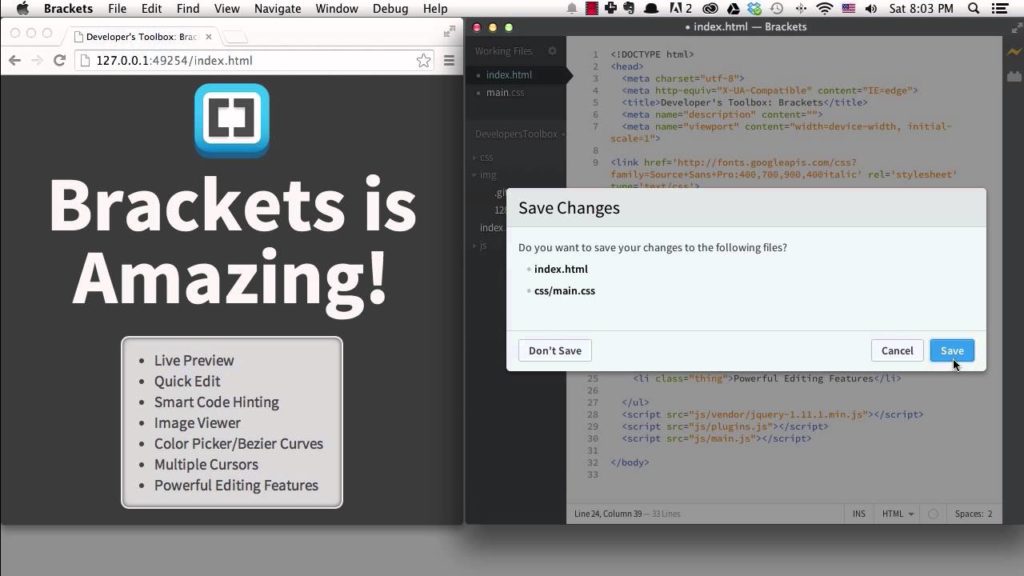This screenshot has width=1024, height=576.
Task: Click the Live Preview lightning bolt icon
Action: coord(1014,52)
